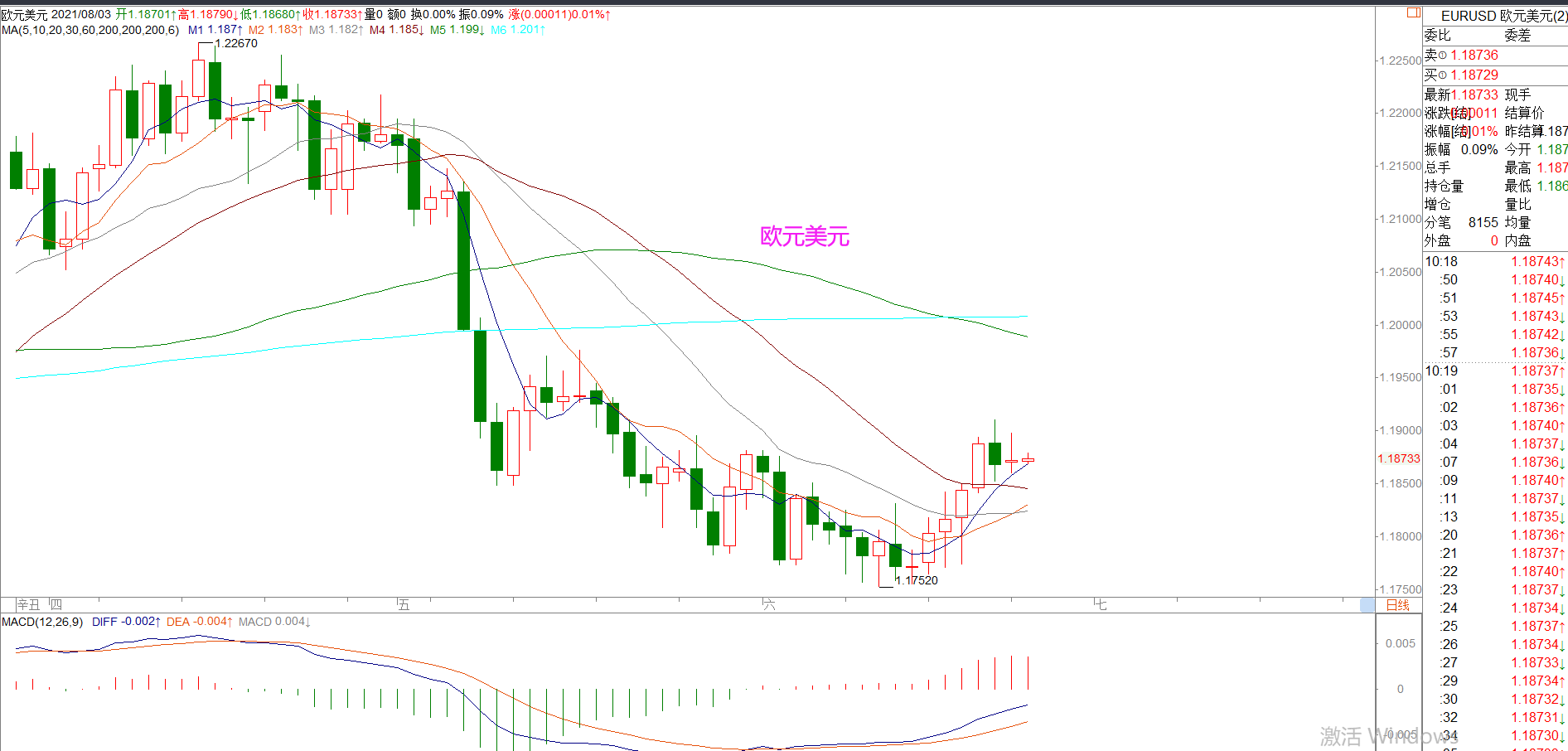Screen dimensions: 1568x751
Task: Click the magenta 欧元美元 chart annotation
Action: click(805, 236)
